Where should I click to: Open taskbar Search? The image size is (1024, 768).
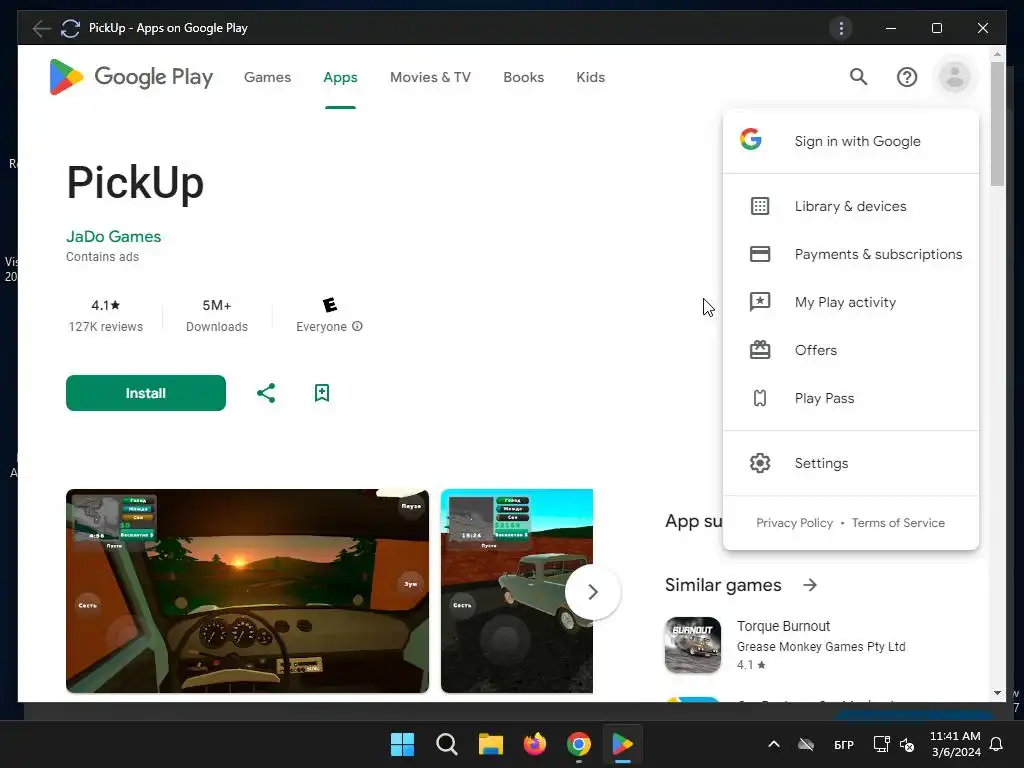tap(447, 744)
